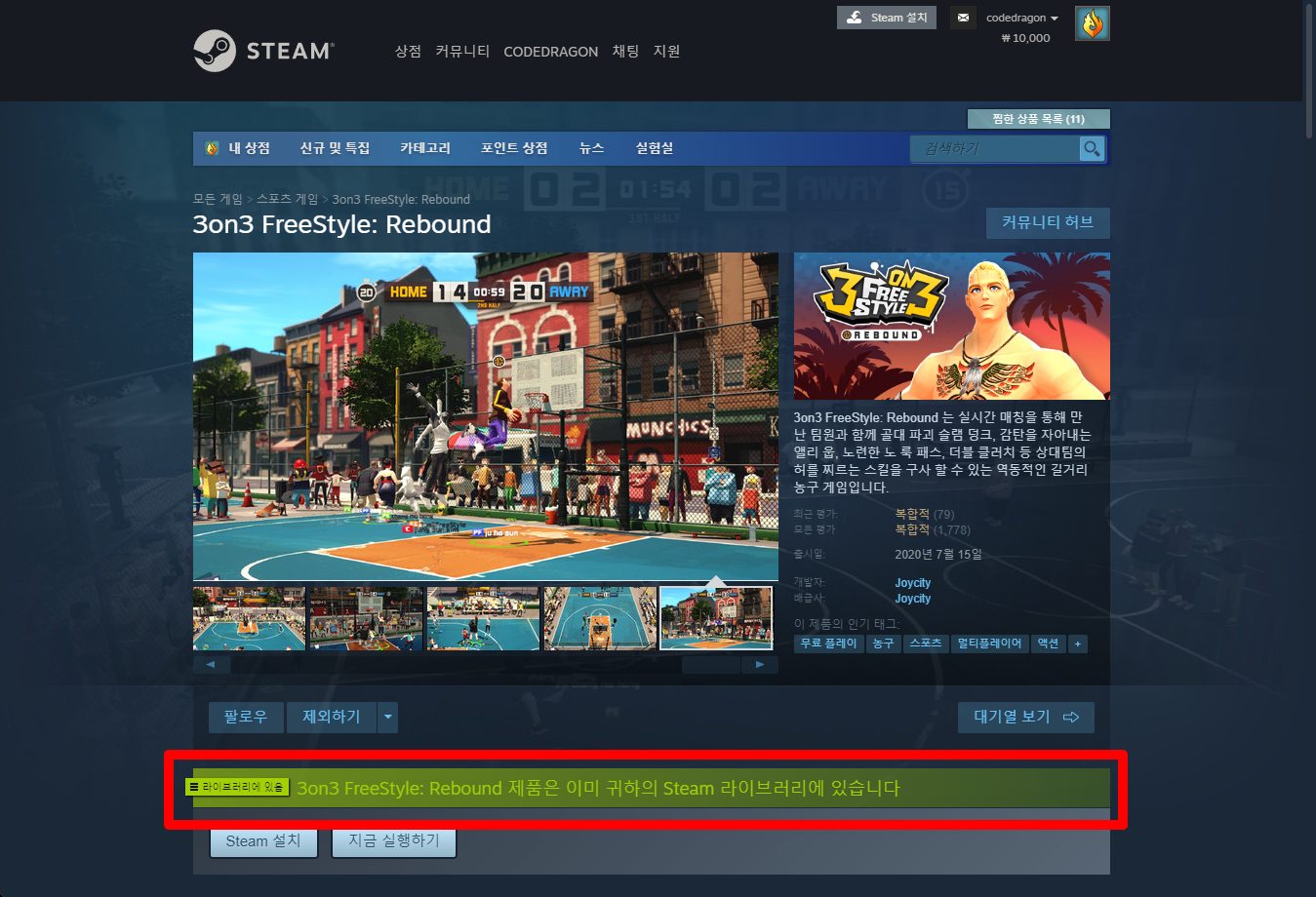1316x897 pixels.
Task: Click the 대기열 보기 button
Action: [x=1025, y=717]
